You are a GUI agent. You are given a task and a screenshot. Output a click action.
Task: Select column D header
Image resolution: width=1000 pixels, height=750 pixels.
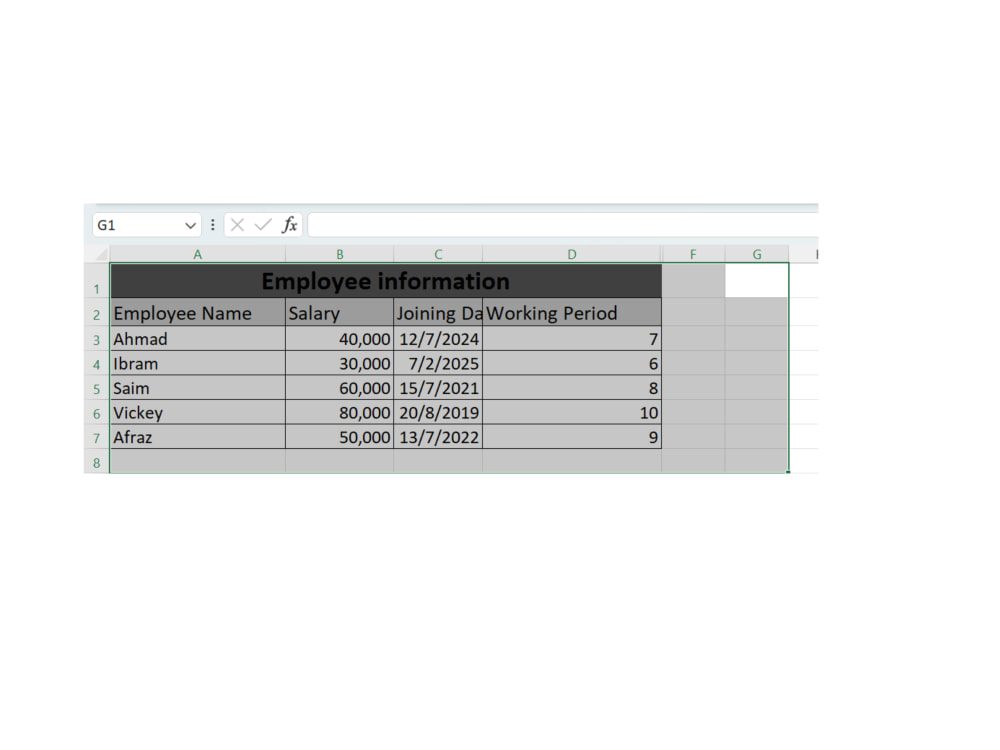(572, 254)
